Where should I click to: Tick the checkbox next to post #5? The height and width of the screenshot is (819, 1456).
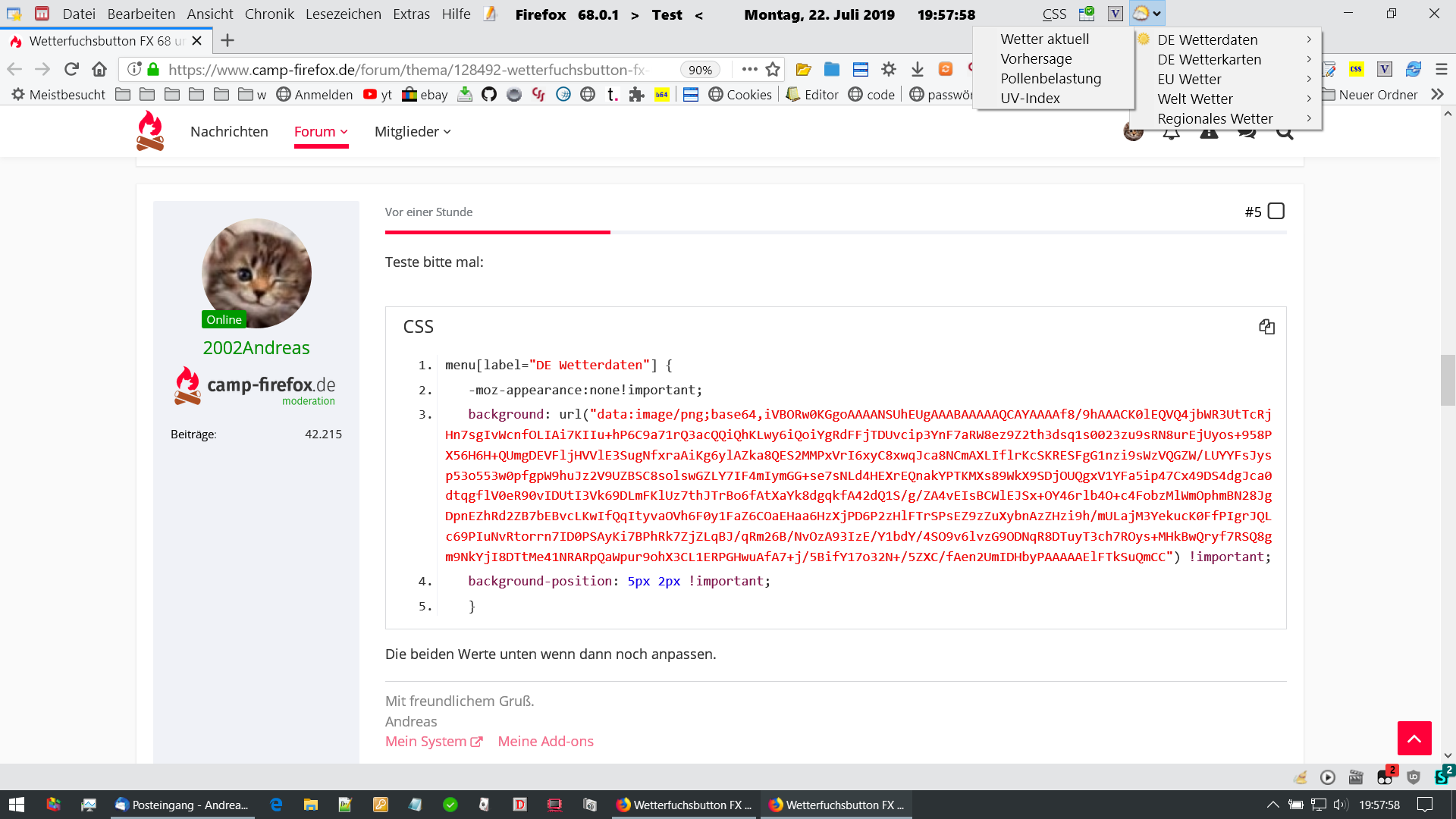point(1276,212)
